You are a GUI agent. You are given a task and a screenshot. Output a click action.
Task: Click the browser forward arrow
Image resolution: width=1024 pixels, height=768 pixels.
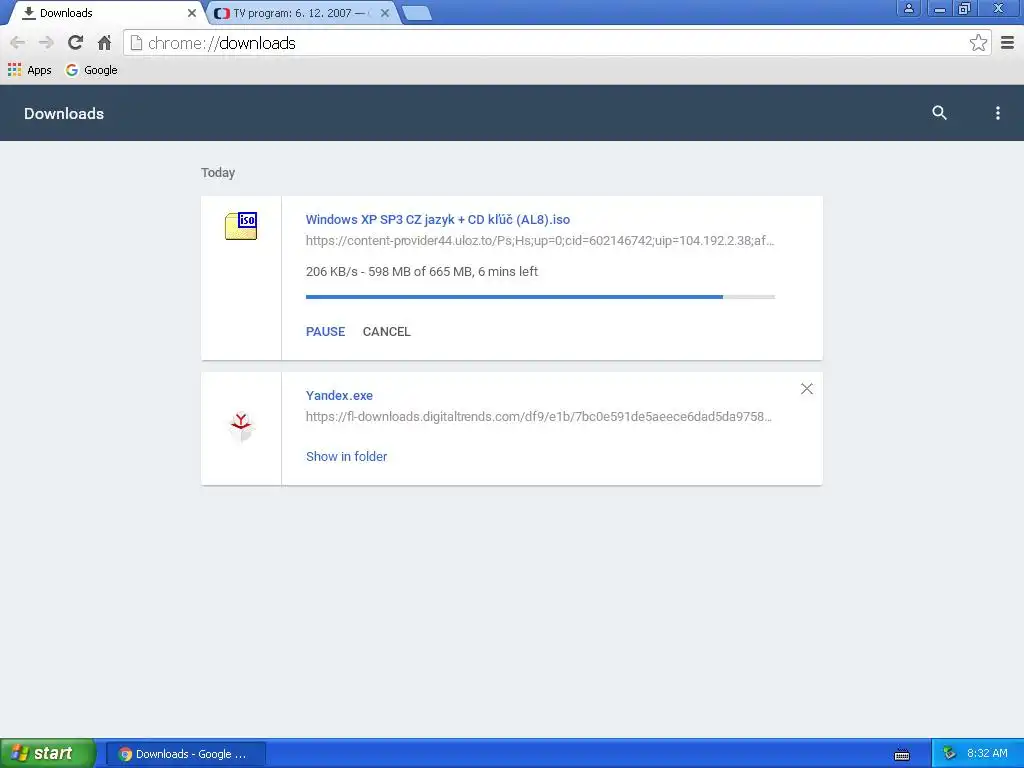46,43
